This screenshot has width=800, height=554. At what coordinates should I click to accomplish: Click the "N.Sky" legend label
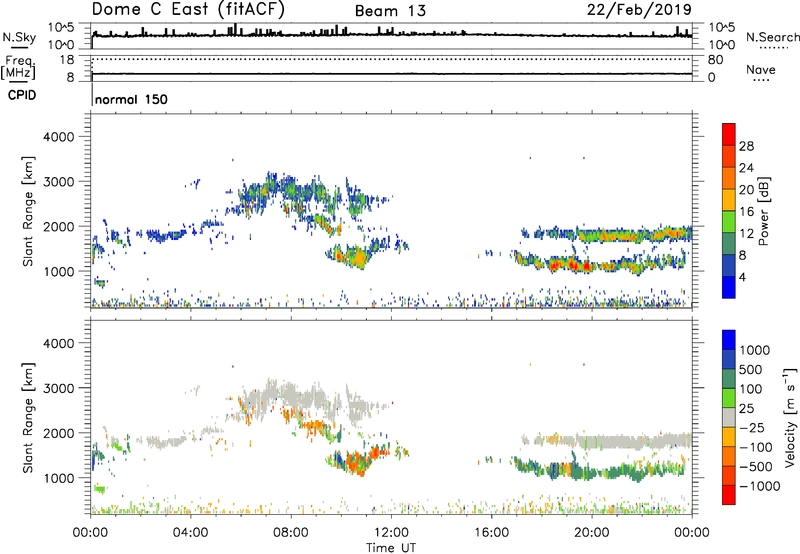(x=19, y=37)
